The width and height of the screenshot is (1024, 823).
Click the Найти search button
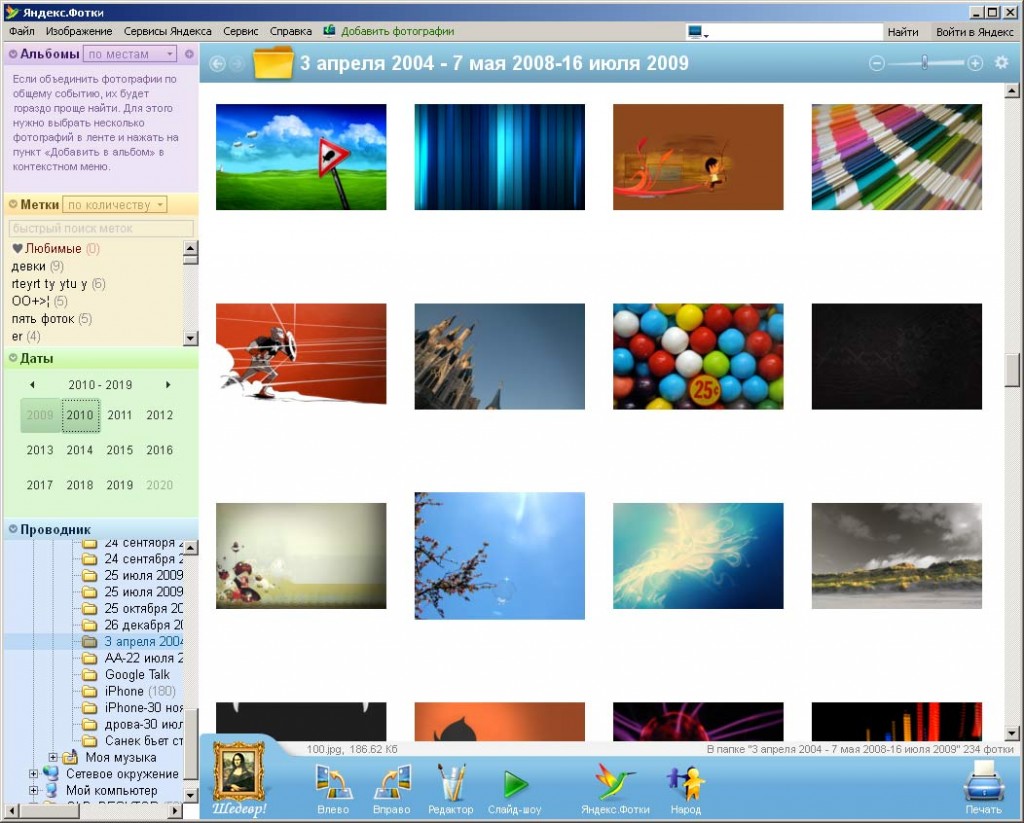click(902, 32)
